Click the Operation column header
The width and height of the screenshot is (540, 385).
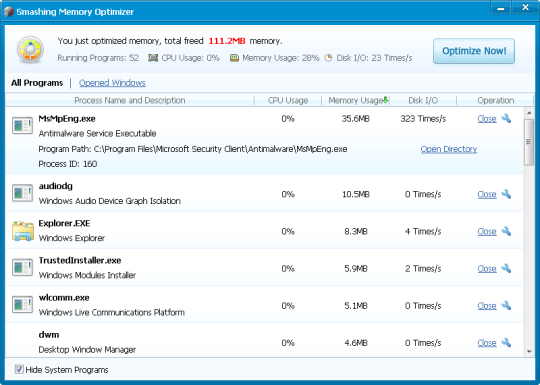[495, 101]
